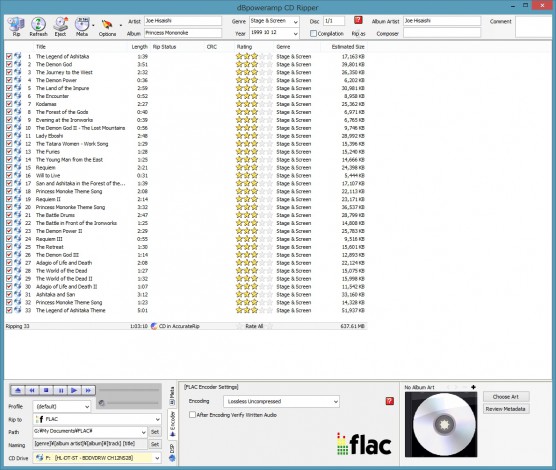Set rating stars for Requiem III
The image size is (556, 470).
coord(254,239)
